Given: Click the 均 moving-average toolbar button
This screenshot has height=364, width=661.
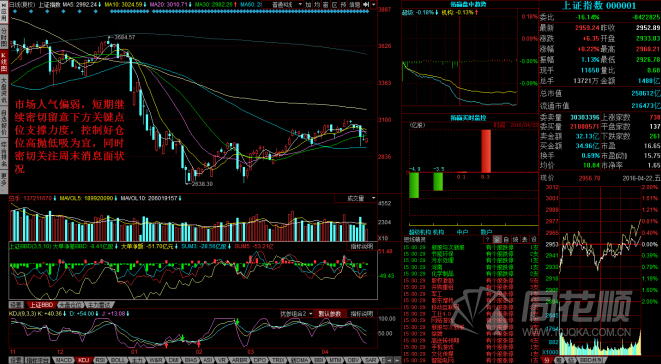Looking at the screenshot, I should point(317,4).
